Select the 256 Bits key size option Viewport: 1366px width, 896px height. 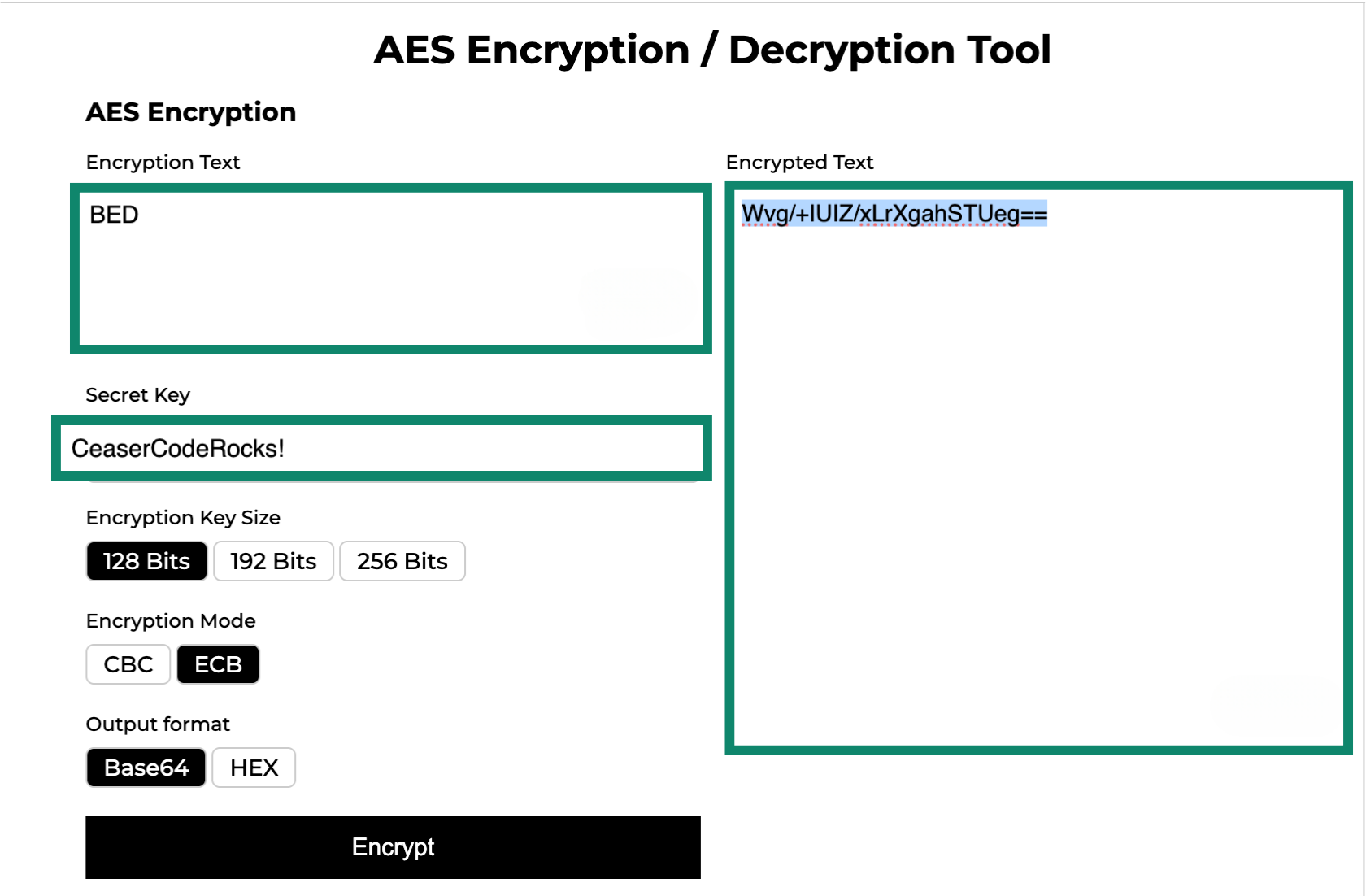402,561
